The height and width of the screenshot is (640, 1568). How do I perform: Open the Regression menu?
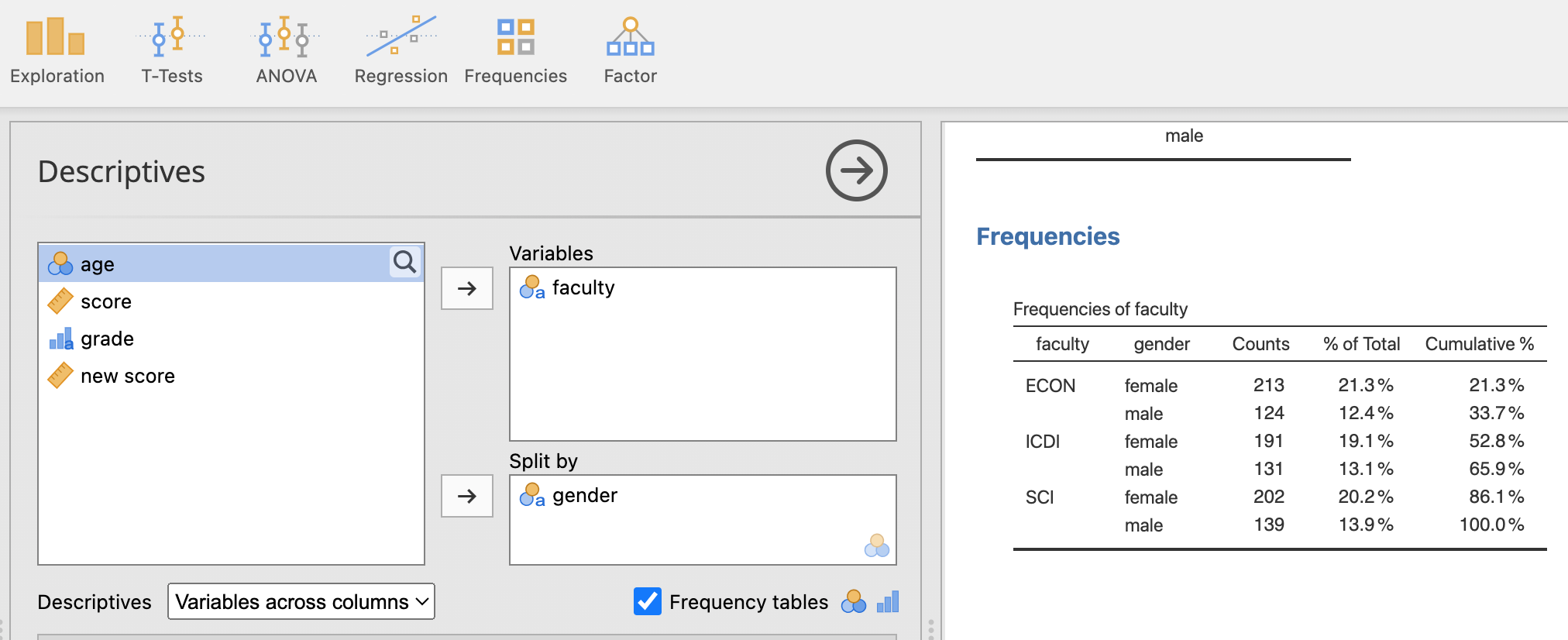[x=401, y=51]
